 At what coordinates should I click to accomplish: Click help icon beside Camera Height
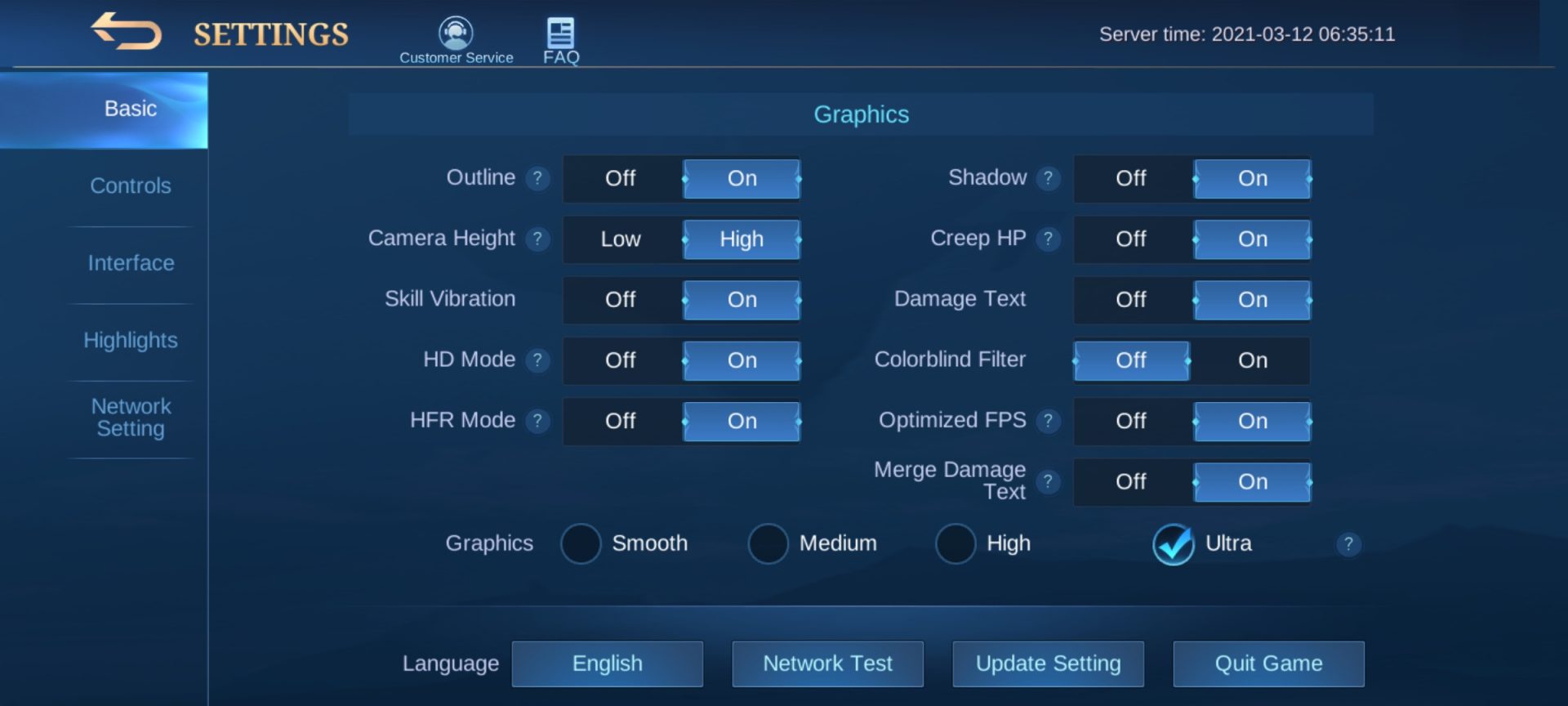coord(537,239)
